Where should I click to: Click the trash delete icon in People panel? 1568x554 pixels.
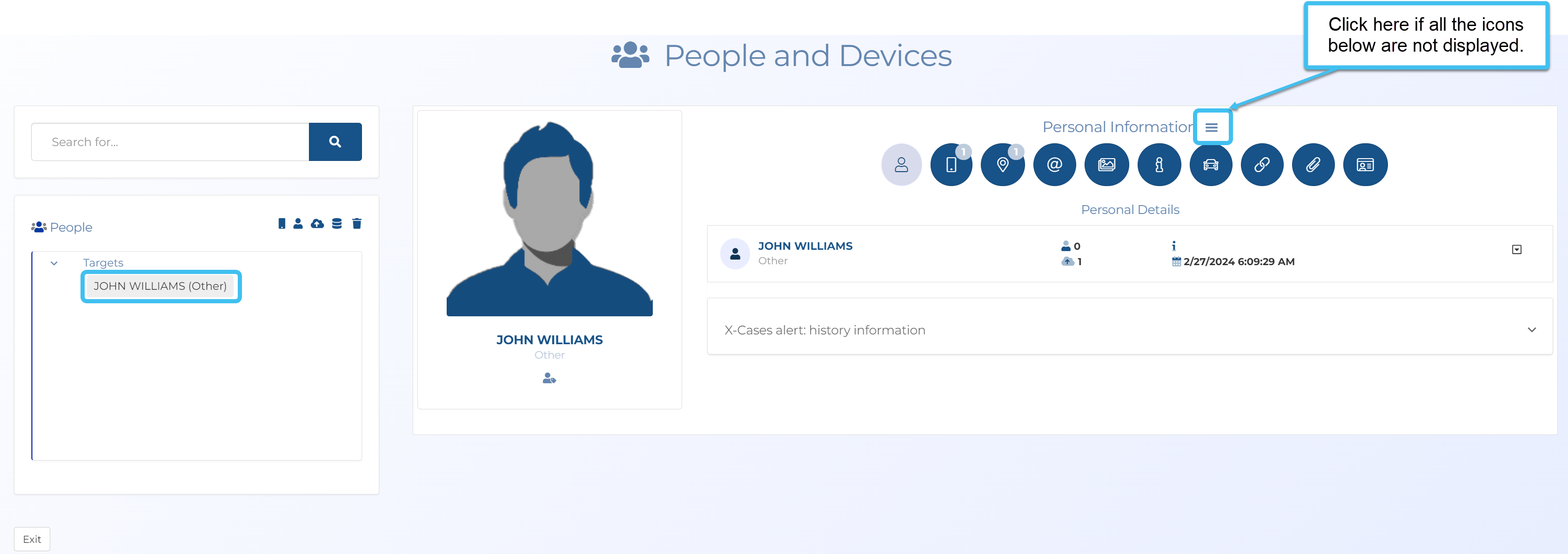(357, 224)
